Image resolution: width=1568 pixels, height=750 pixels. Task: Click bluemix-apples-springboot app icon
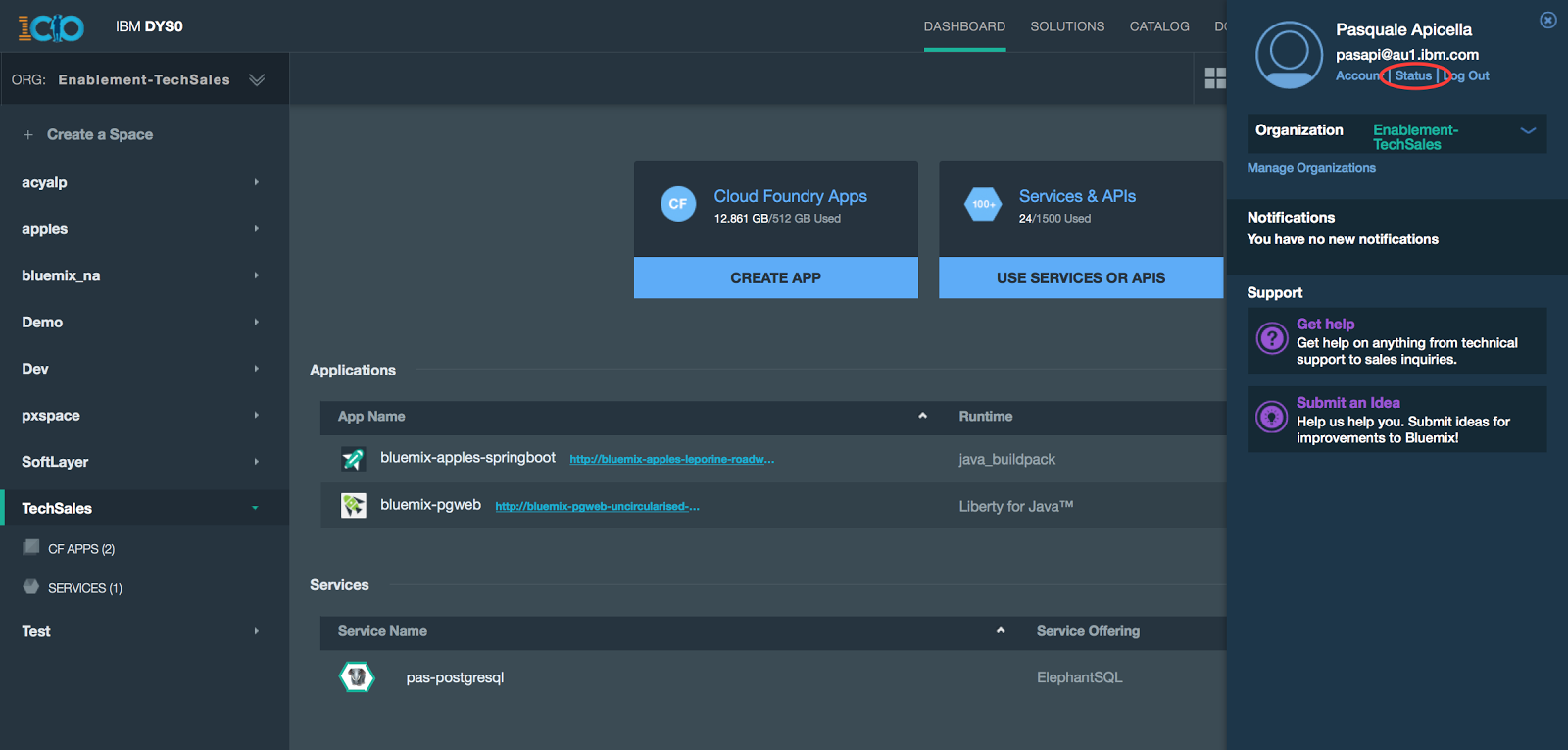point(353,459)
